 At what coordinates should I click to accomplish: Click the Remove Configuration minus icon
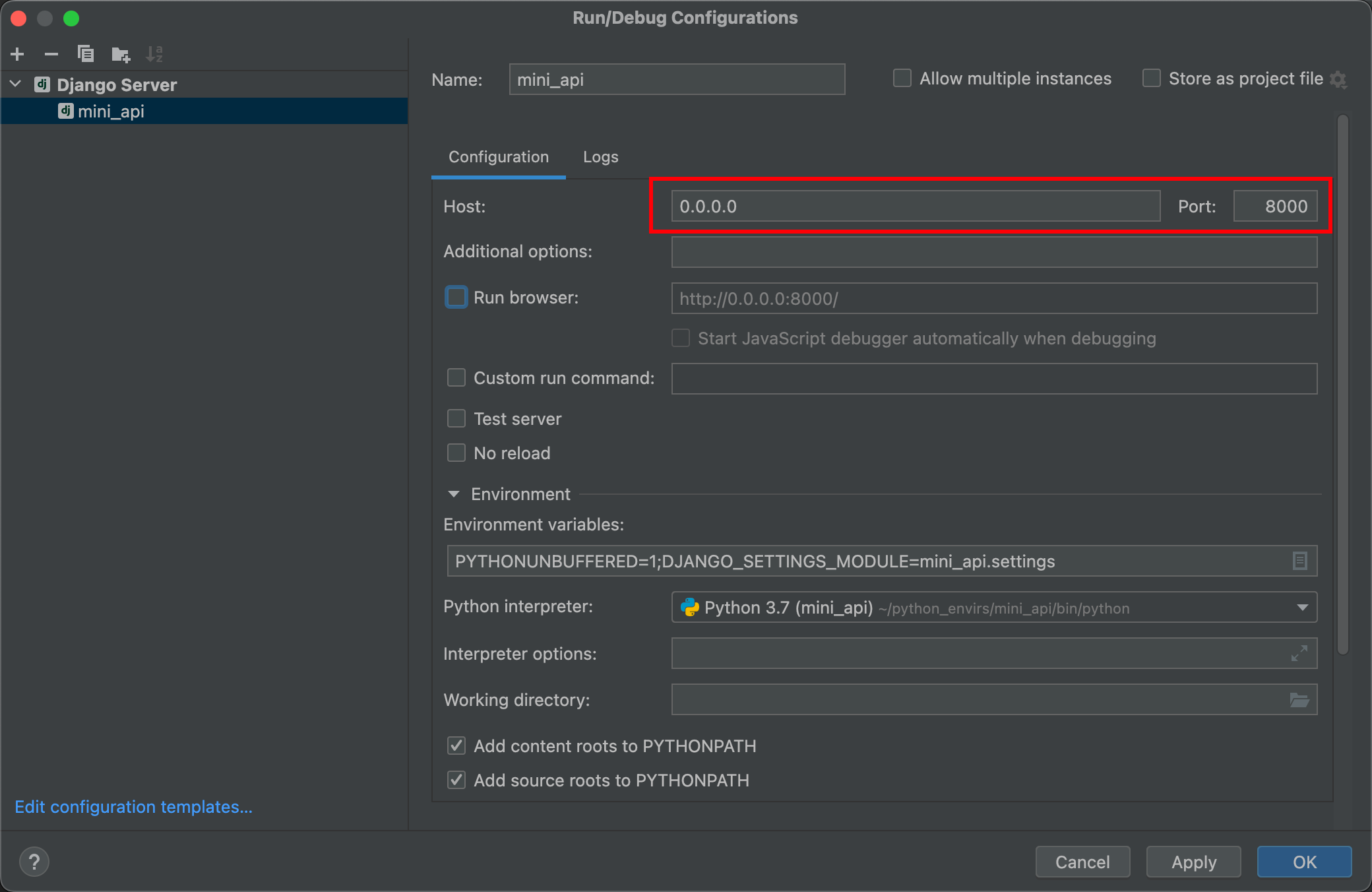[x=51, y=54]
